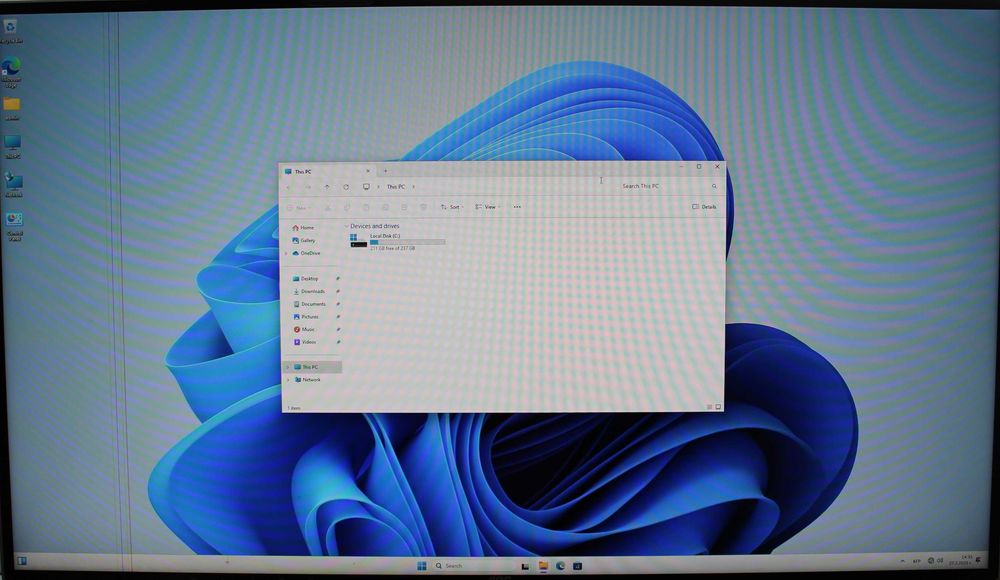Open Pictures folder in sidebar
Image resolution: width=1000 pixels, height=580 pixels.
pyautogui.click(x=305, y=317)
